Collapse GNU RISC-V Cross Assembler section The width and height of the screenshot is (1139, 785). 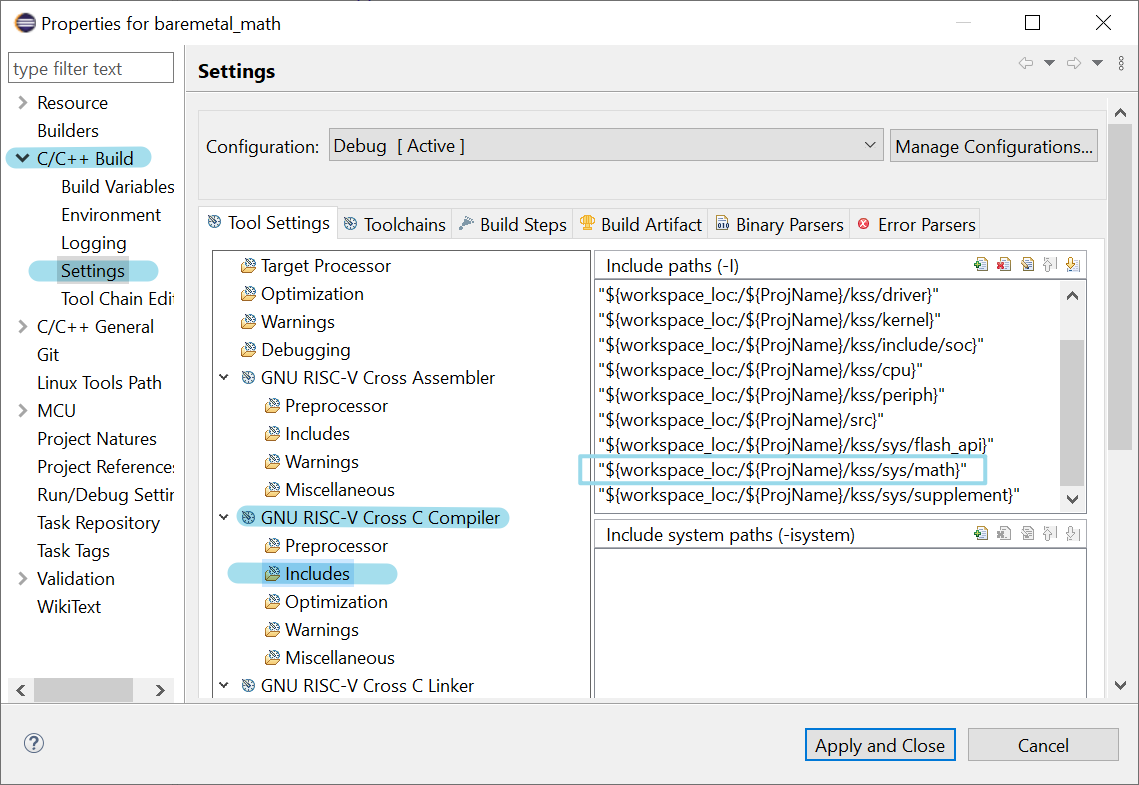[x=224, y=378]
